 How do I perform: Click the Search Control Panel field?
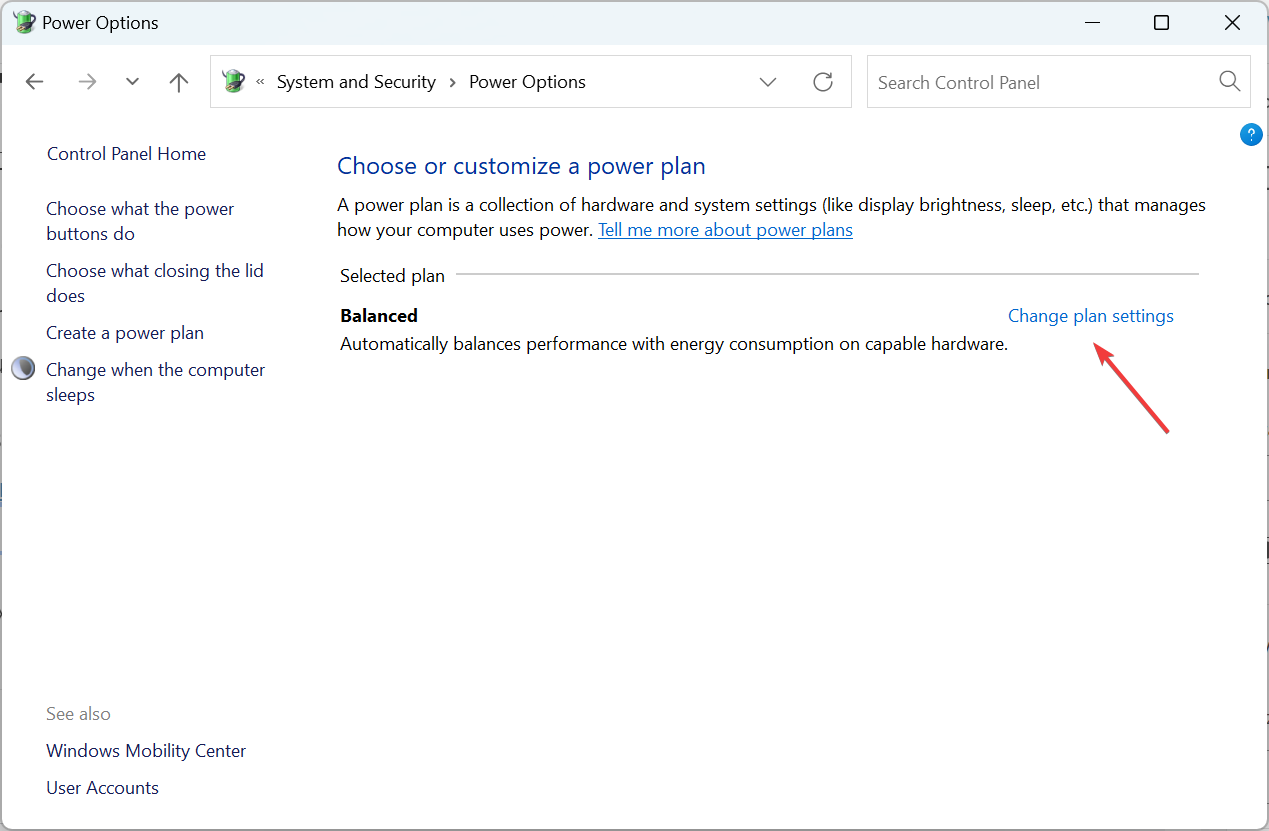pos(1058,82)
